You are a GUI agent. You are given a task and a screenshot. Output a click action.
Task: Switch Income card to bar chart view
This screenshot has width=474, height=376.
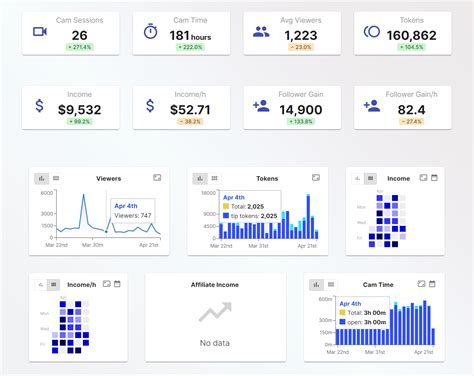pyautogui.click(x=358, y=179)
